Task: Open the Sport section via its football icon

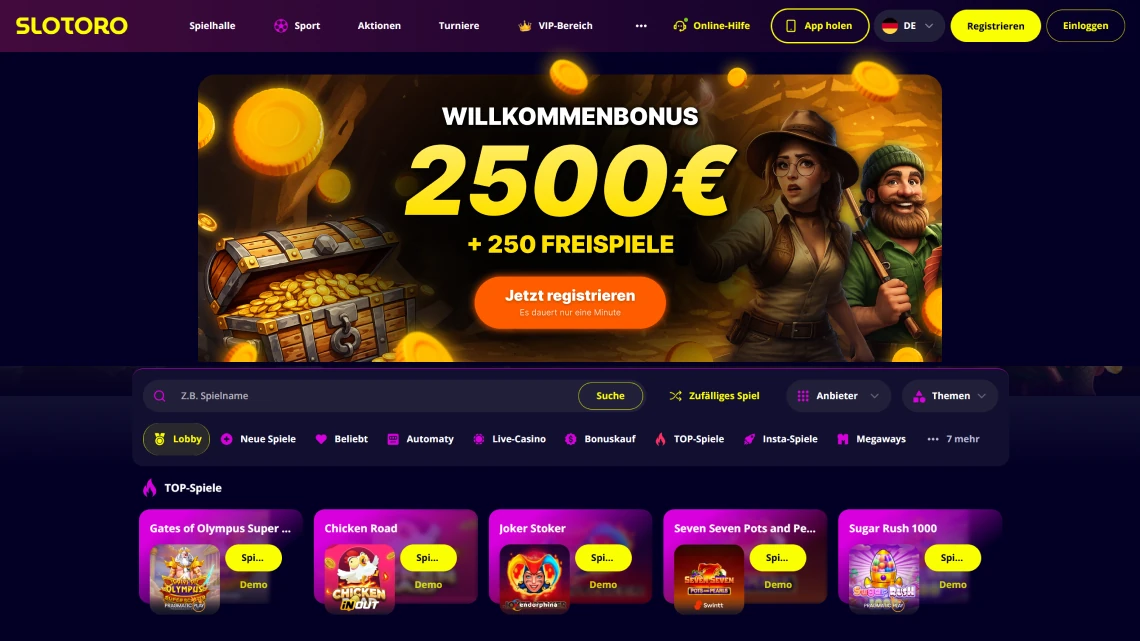Action: pyautogui.click(x=281, y=25)
